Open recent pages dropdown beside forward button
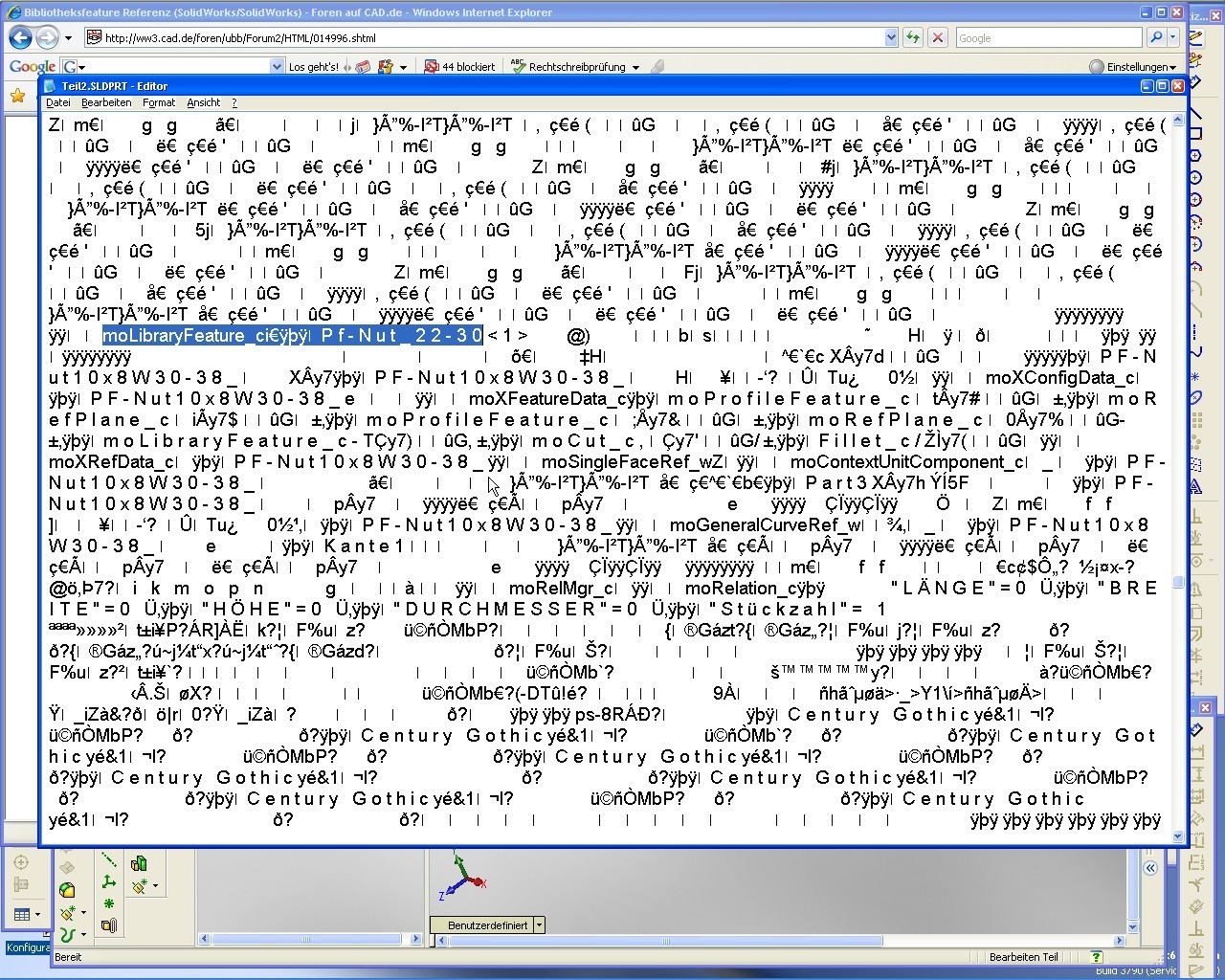 pyautogui.click(x=68, y=38)
